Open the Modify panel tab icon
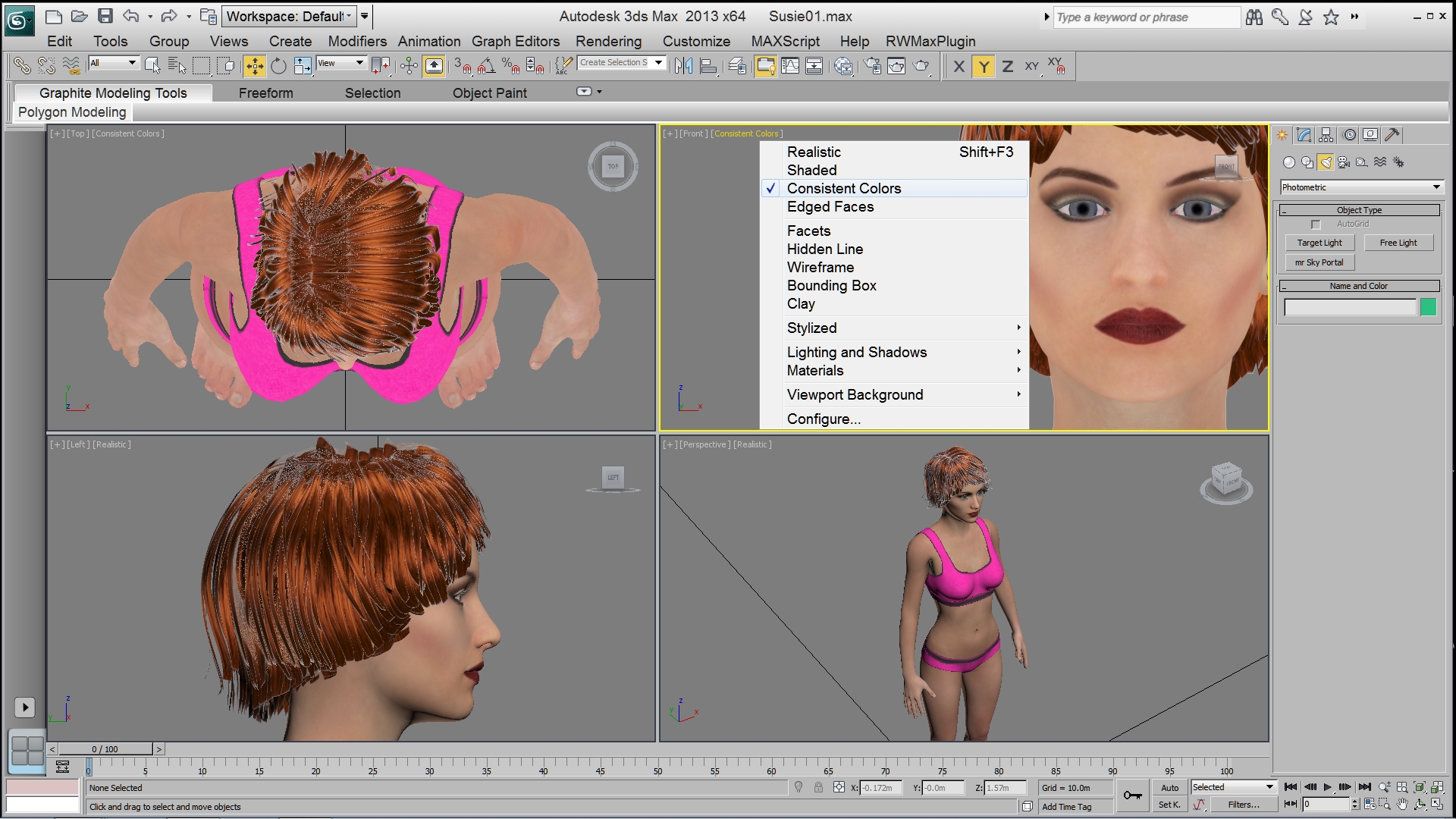The width and height of the screenshot is (1456, 819). point(1304,135)
